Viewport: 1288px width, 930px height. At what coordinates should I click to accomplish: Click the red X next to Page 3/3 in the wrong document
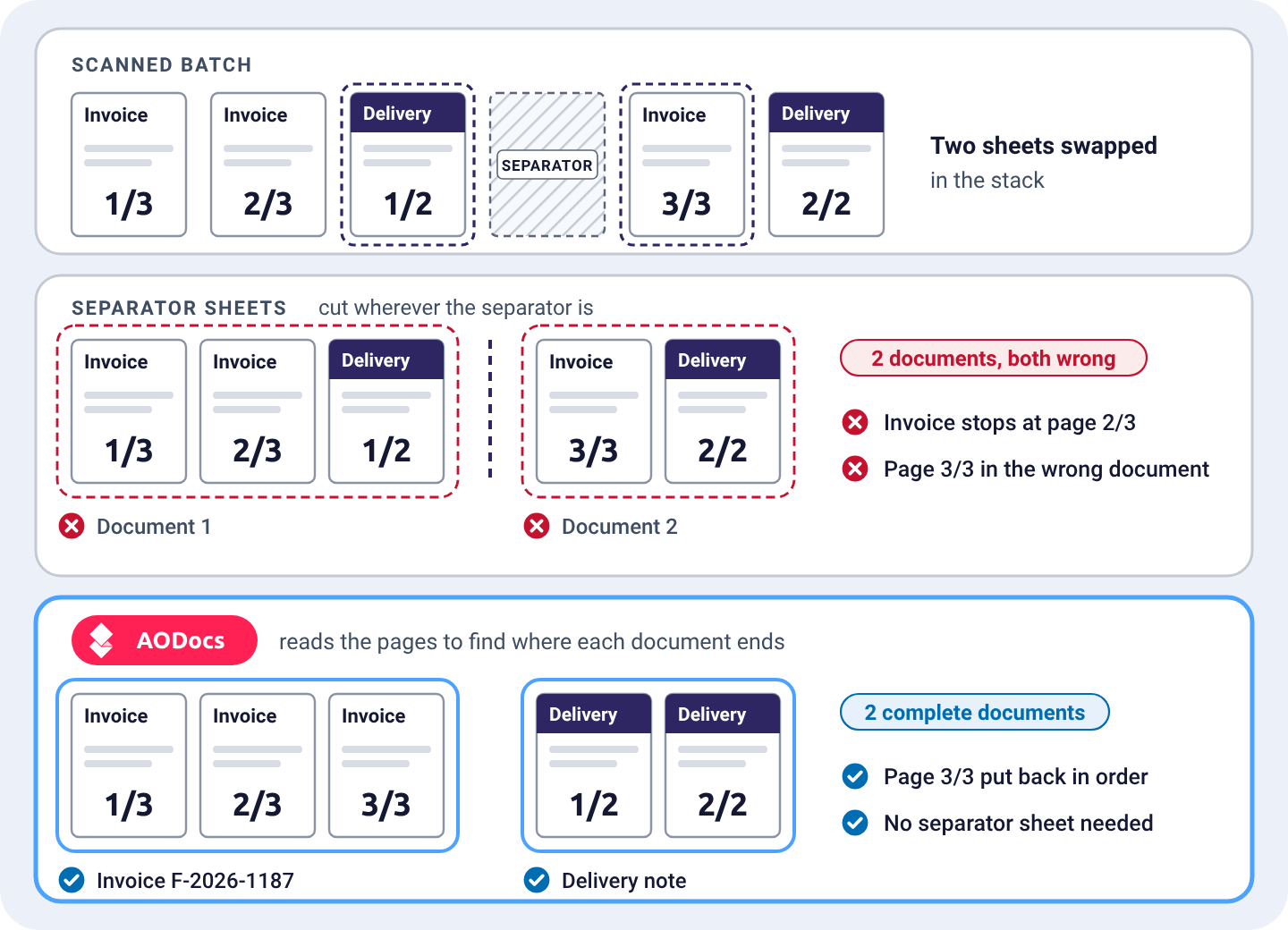point(855,469)
